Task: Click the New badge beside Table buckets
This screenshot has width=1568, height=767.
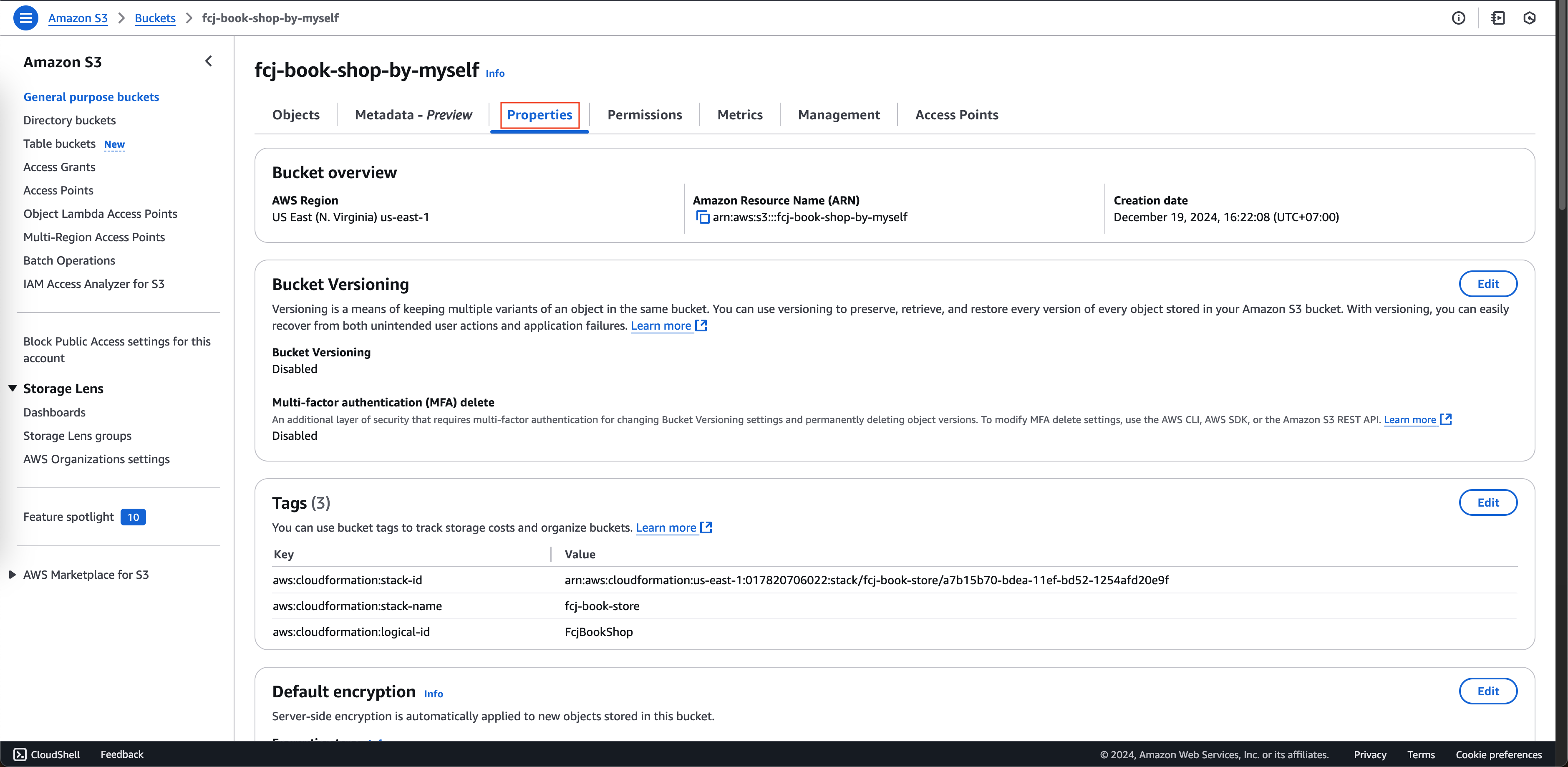Action: click(x=114, y=144)
